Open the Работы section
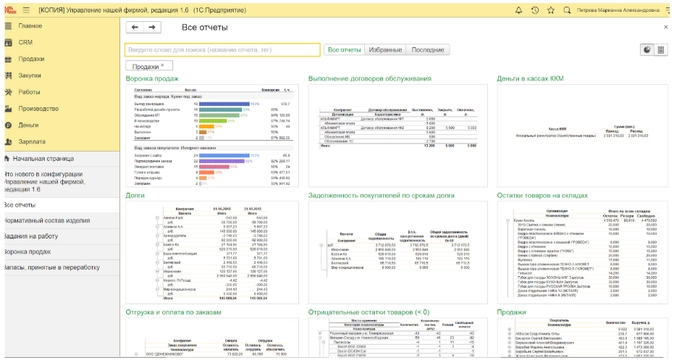674x361 pixels. pyautogui.click(x=29, y=92)
